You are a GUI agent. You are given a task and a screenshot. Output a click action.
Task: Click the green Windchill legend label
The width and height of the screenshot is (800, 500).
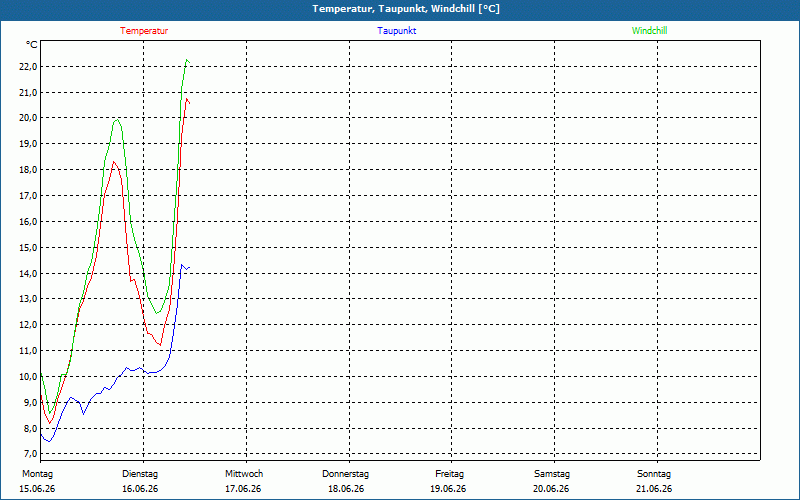pyautogui.click(x=649, y=31)
